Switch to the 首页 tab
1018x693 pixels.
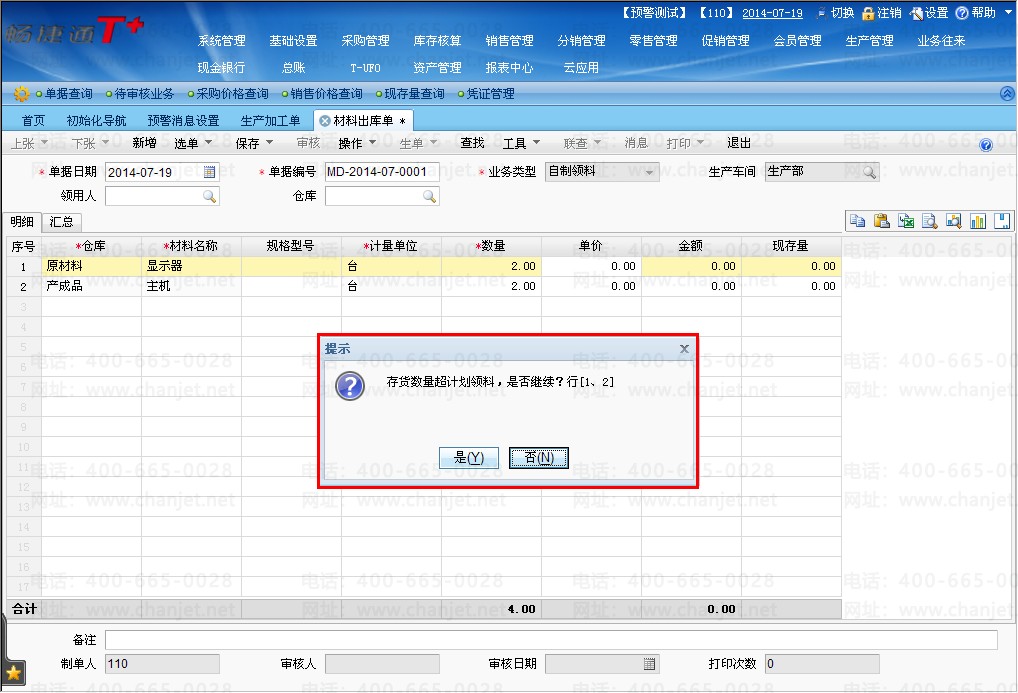(33, 121)
